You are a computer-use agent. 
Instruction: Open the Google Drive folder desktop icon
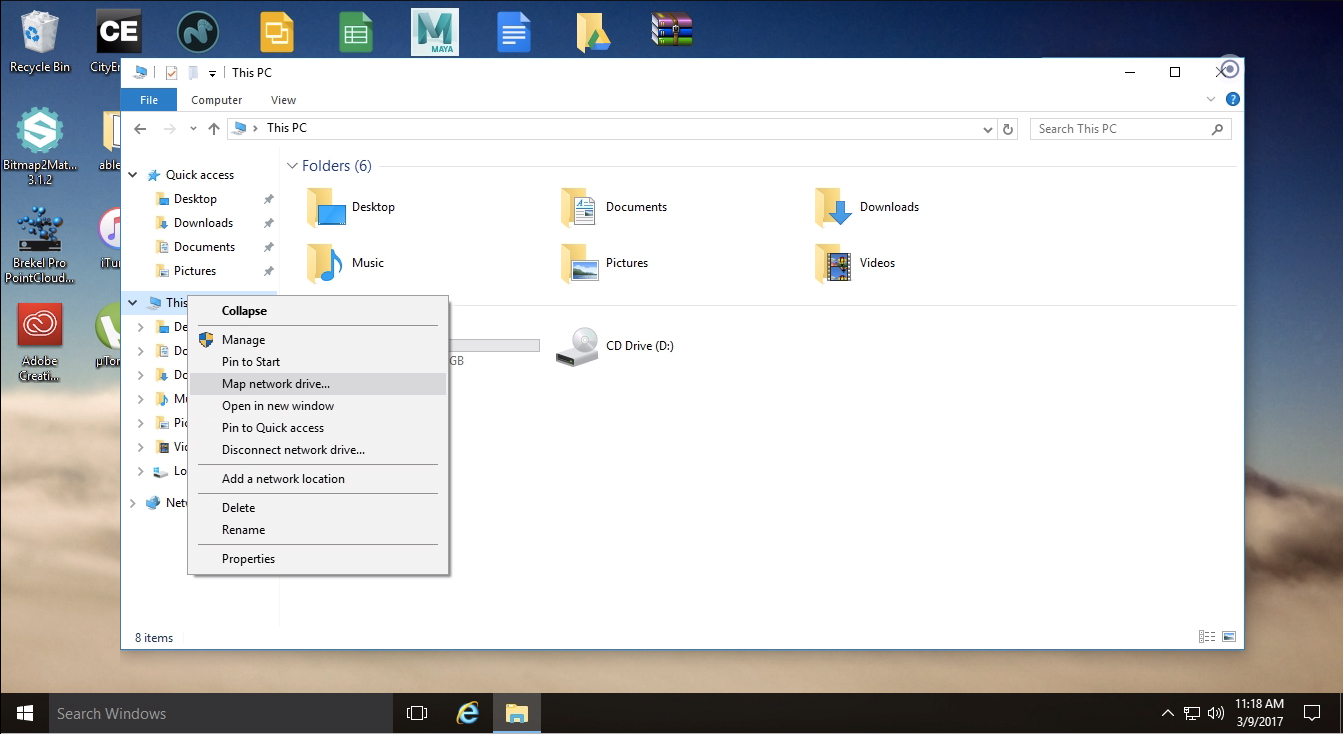coord(593,33)
